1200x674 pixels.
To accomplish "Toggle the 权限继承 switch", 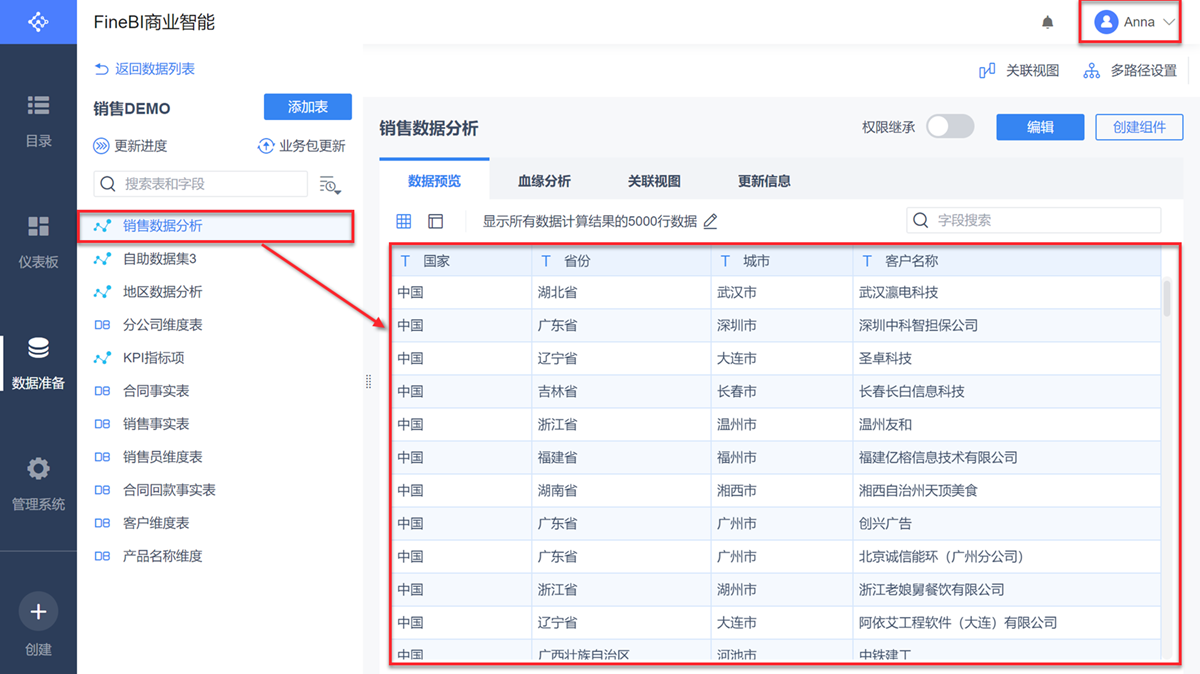I will (x=950, y=127).
